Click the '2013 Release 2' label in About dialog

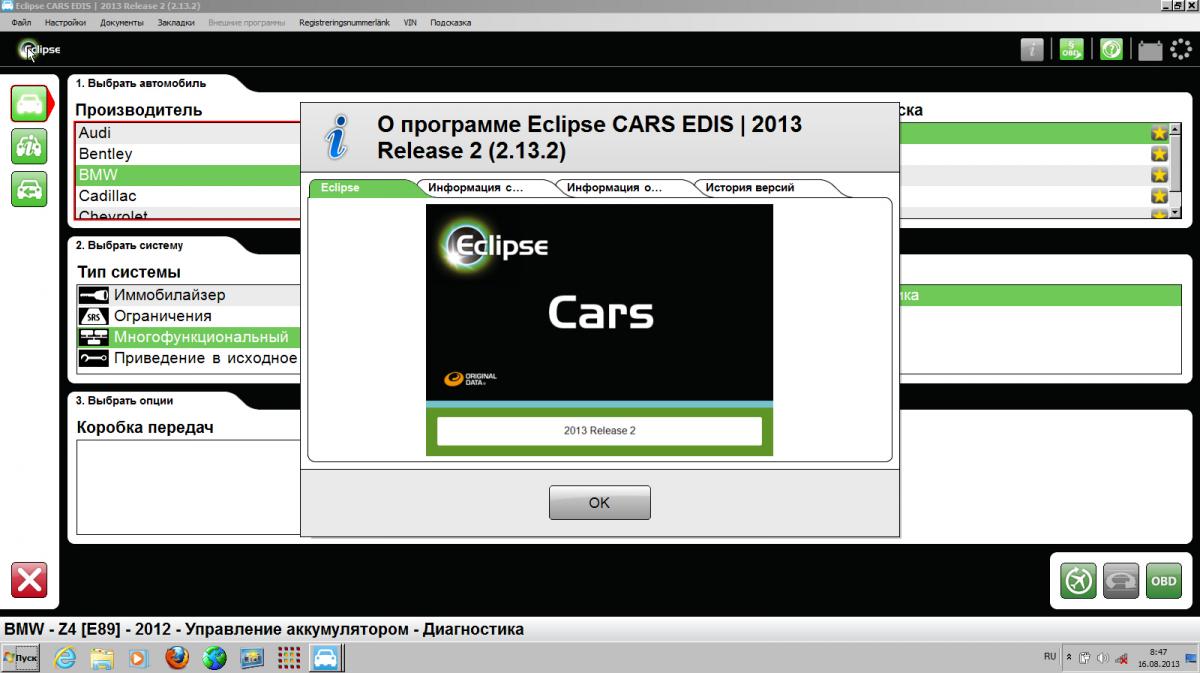click(x=600, y=431)
